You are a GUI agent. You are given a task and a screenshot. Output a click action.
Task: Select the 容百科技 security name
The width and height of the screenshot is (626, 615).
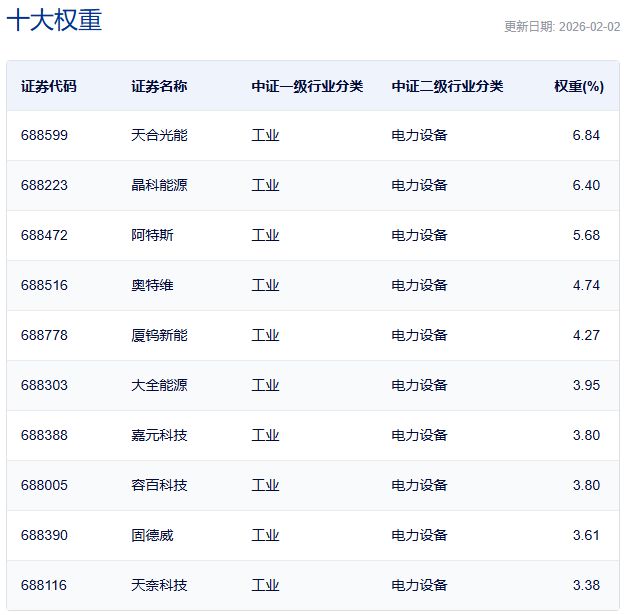pos(158,485)
